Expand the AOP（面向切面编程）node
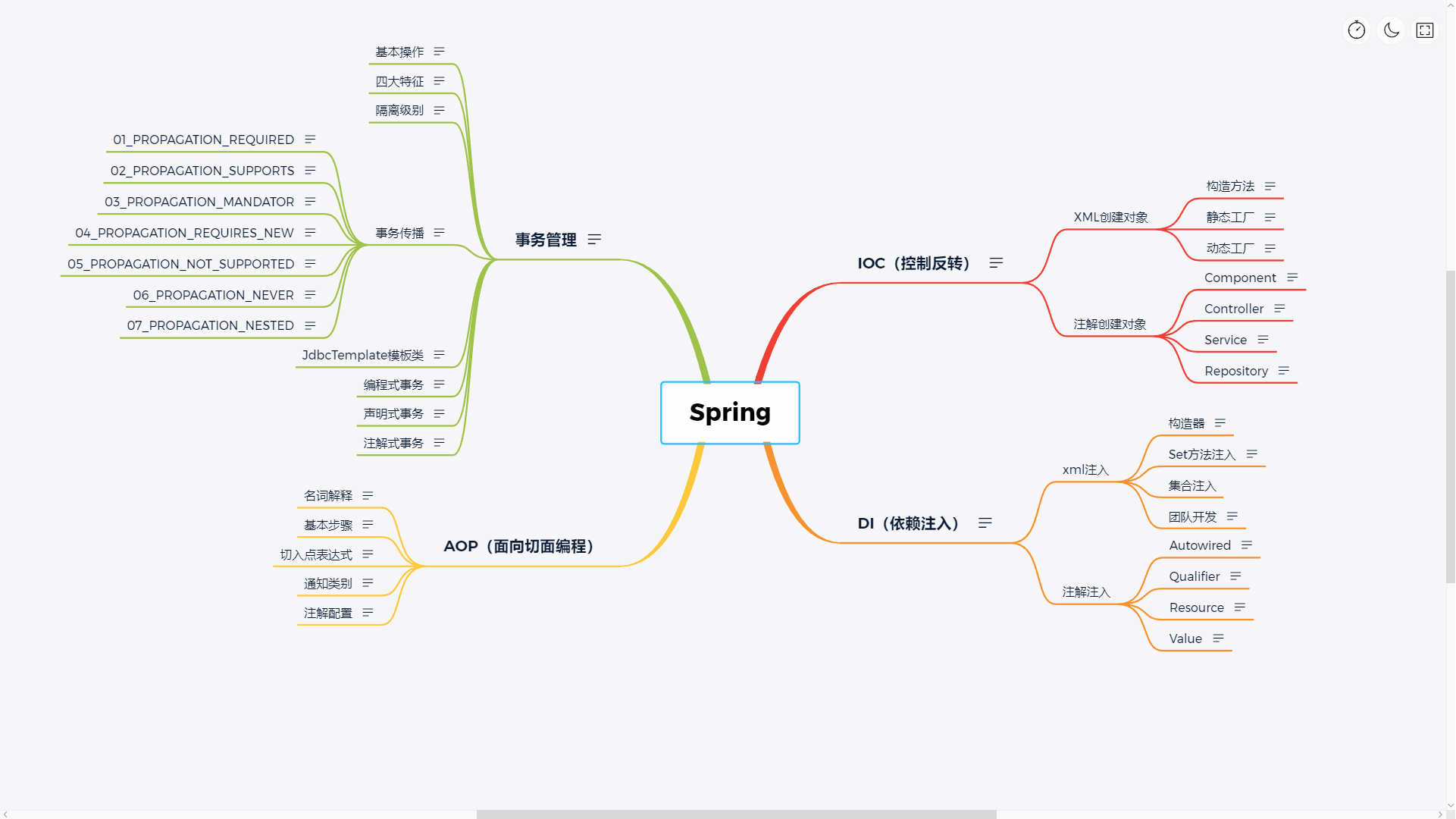 pos(520,546)
